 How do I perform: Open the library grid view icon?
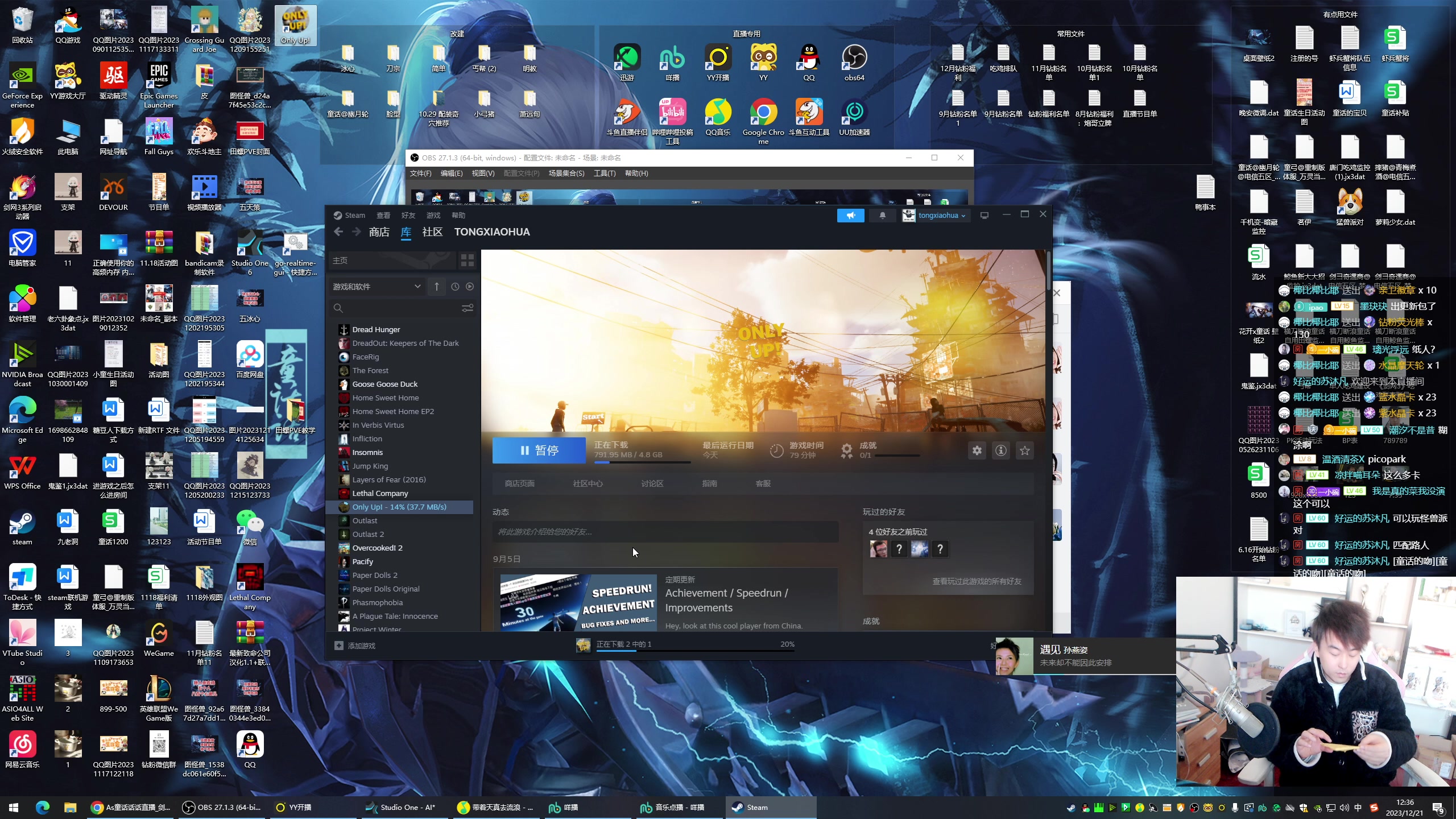tap(467, 260)
